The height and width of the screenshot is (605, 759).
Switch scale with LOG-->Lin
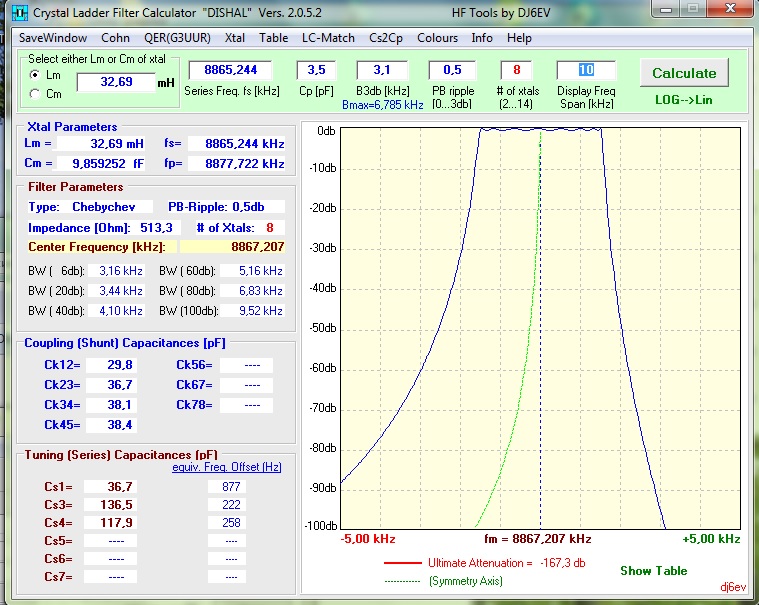pyautogui.click(x=683, y=100)
